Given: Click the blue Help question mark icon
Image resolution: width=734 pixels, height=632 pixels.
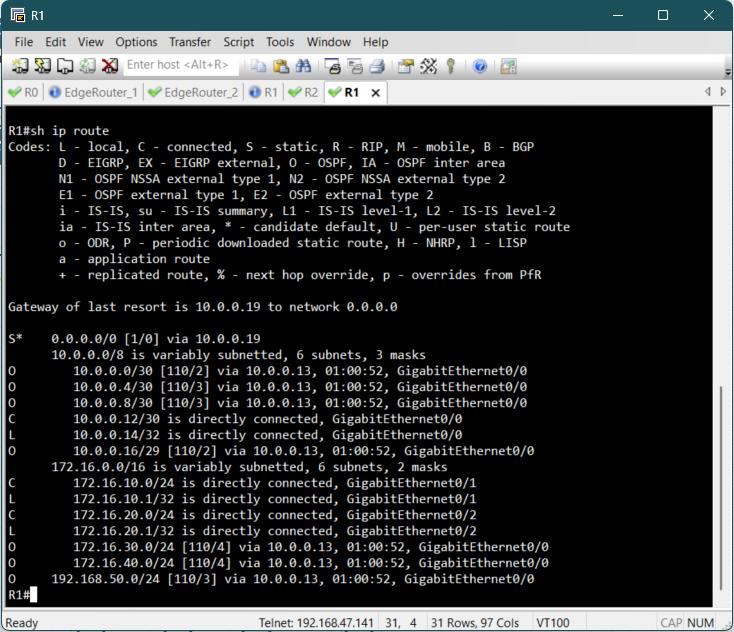Looking at the screenshot, I should click(479, 66).
